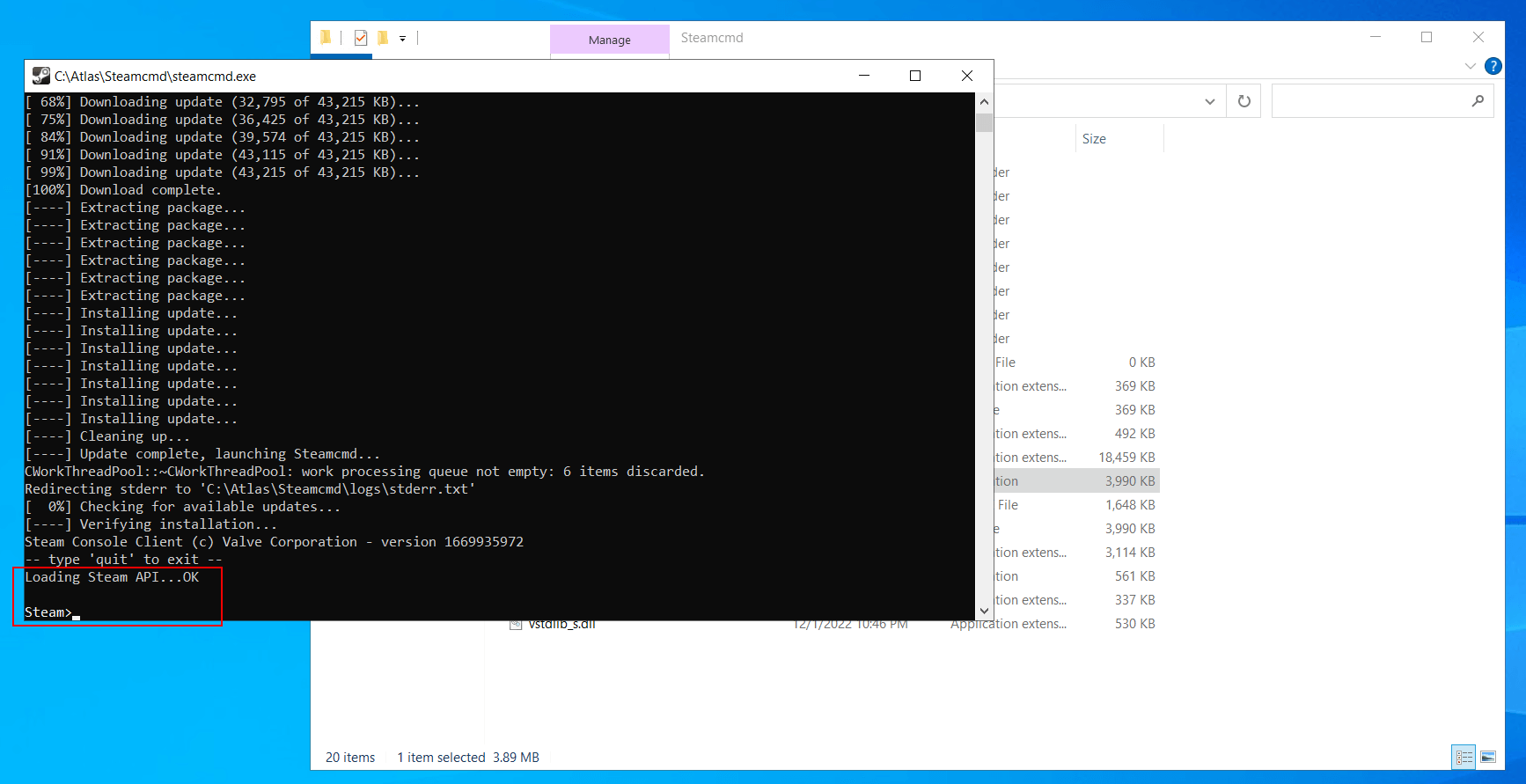Click the blue Help question mark icon
The width and height of the screenshot is (1526, 784).
[1493, 66]
